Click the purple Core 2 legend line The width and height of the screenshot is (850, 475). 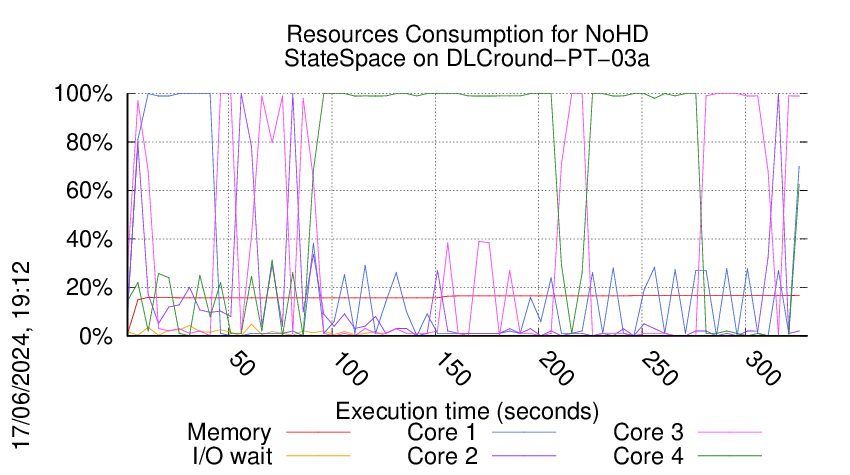(x=524, y=456)
